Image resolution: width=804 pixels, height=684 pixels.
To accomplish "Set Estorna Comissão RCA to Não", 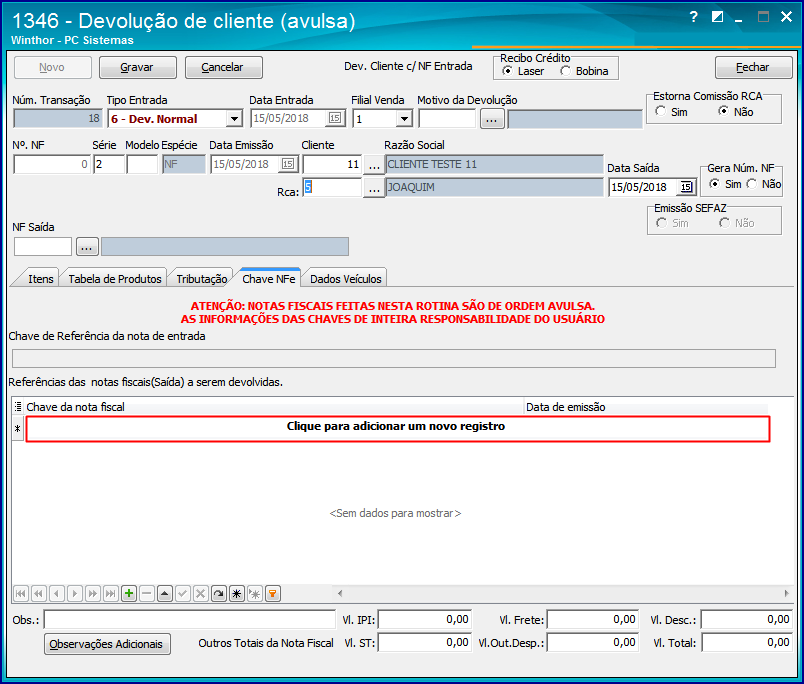I will (x=723, y=111).
